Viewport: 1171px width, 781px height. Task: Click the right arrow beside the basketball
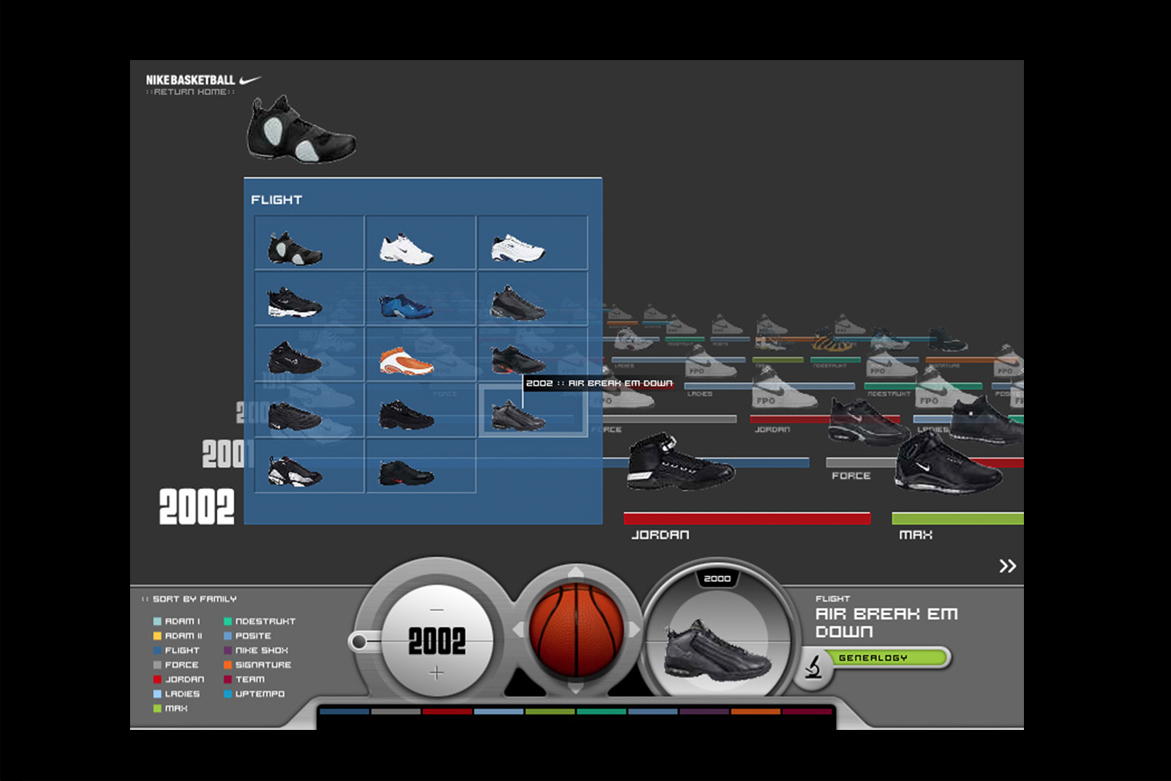coord(634,630)
